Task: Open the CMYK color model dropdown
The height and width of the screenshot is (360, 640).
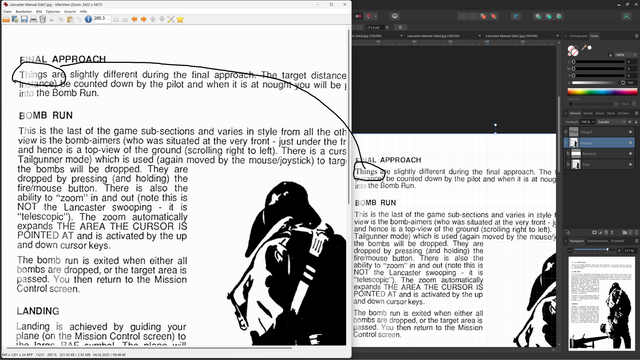Action: [x=626, y=55]
